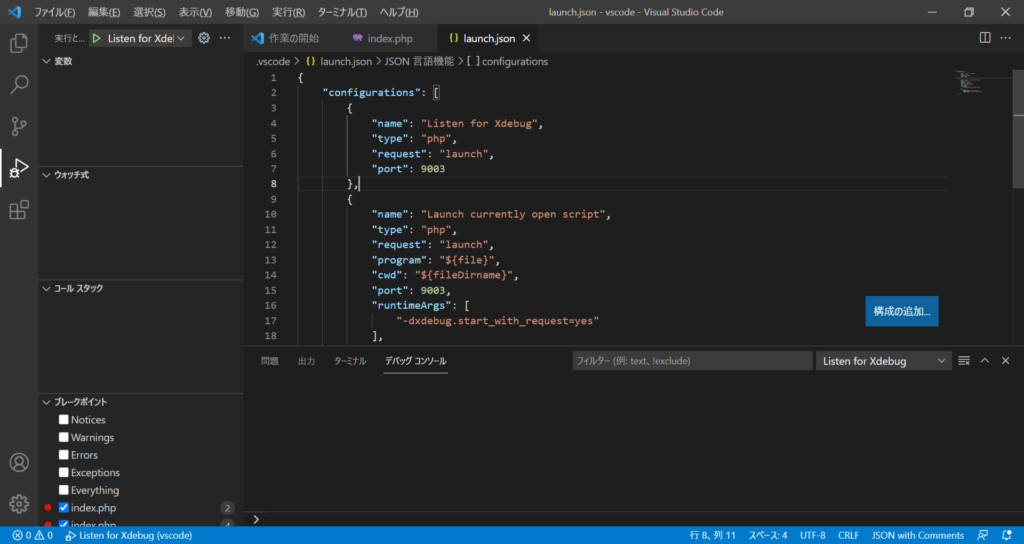Click the .vscode breadcrumb
This screenshot has height=544, width=1024.
coord(272,61)
